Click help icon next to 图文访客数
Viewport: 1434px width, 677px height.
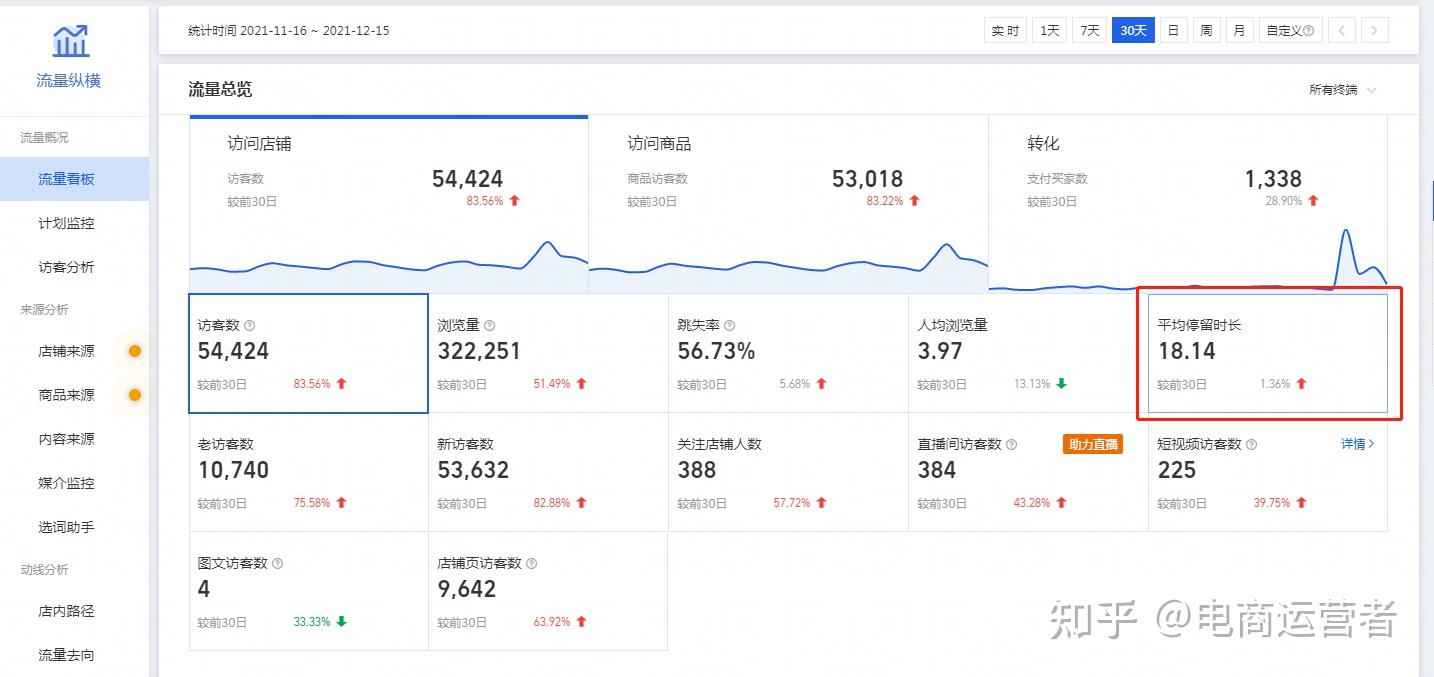tap(278, 564)
